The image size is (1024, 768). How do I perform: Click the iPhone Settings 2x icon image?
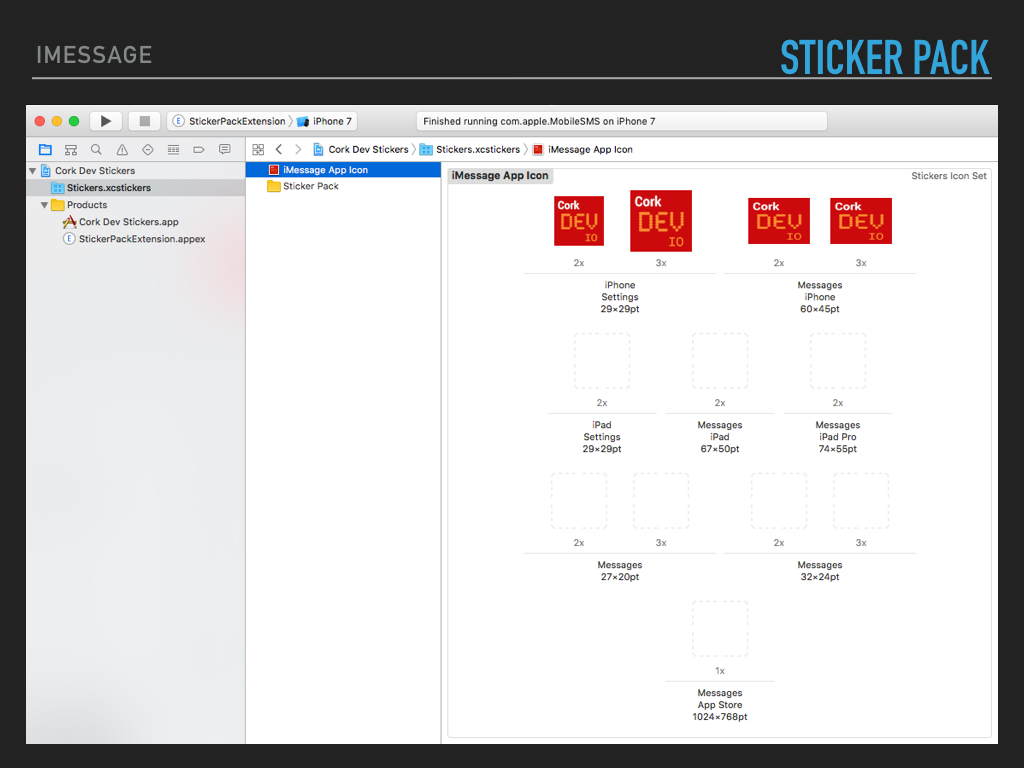[x=579, y=221]
